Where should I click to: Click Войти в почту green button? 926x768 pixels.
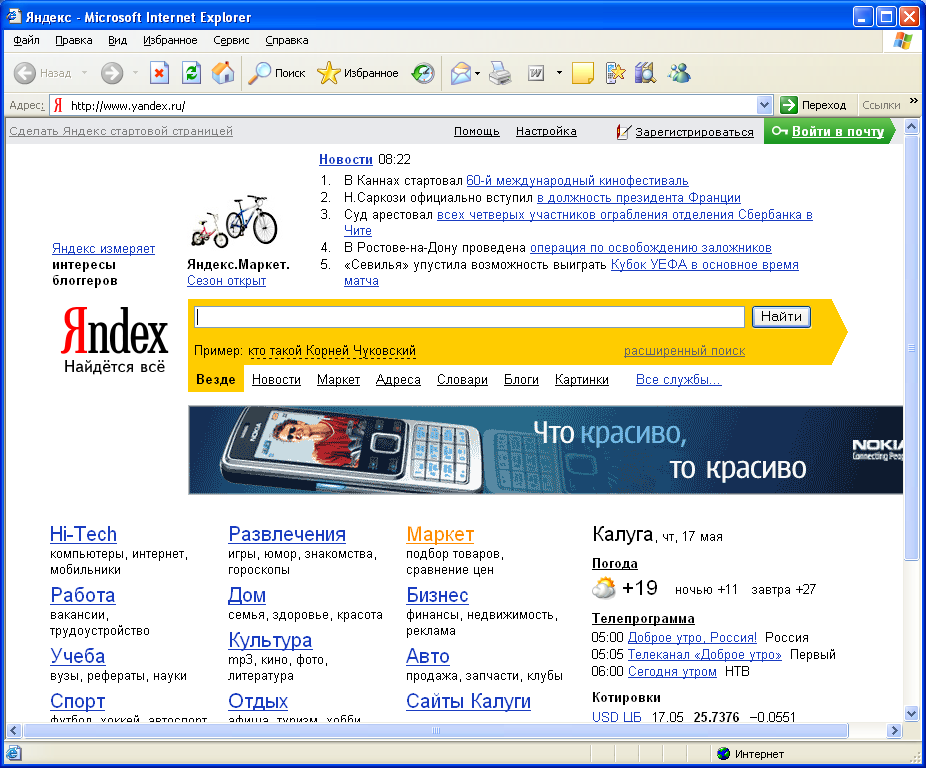(x=829, y=131)
